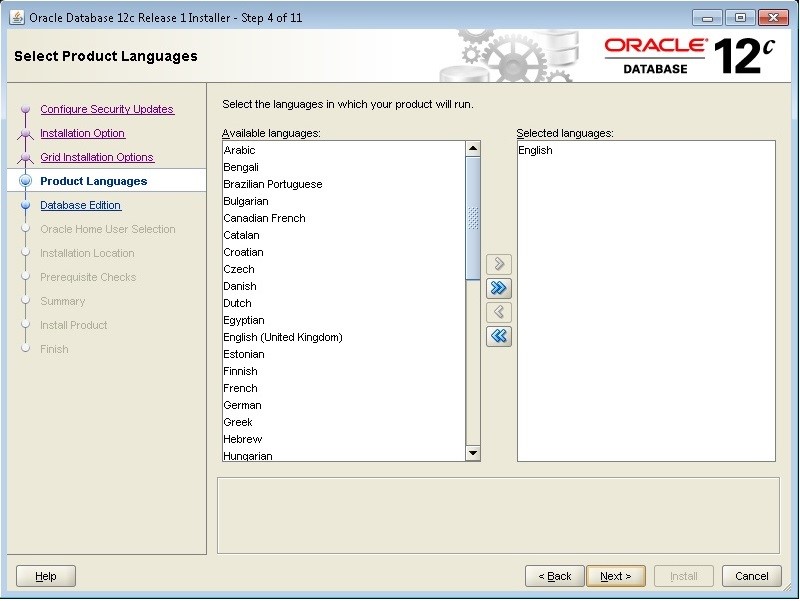Select Danish in available languages

point(344,286)
